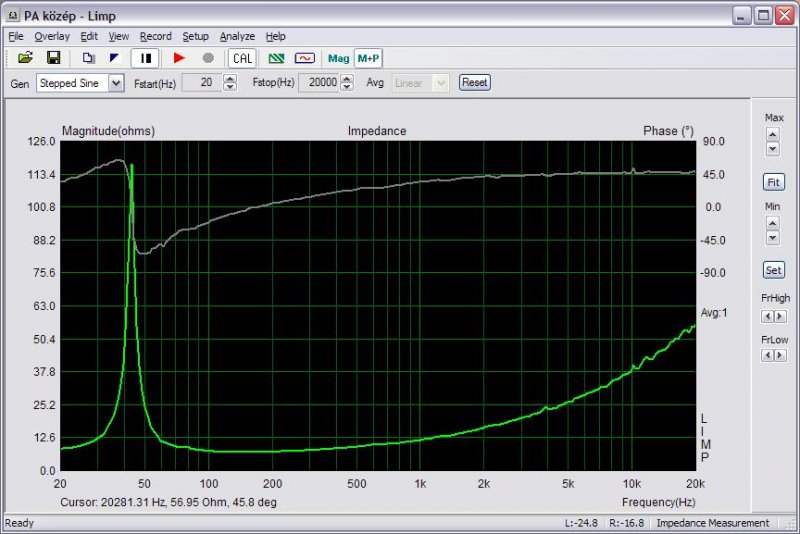800x534 pixels.
Task: Click the Impedance Measurement status bar entry
Action: (x=712, y=523)
